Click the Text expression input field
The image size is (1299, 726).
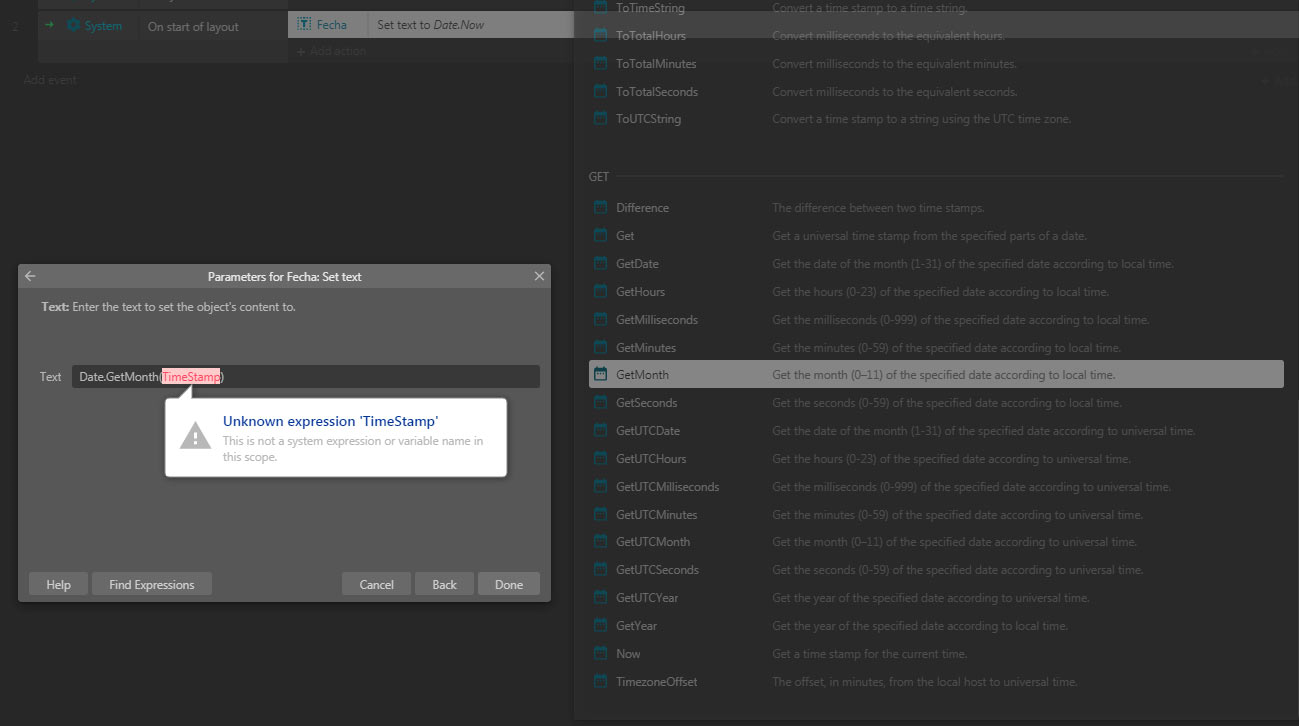point(380,377)
